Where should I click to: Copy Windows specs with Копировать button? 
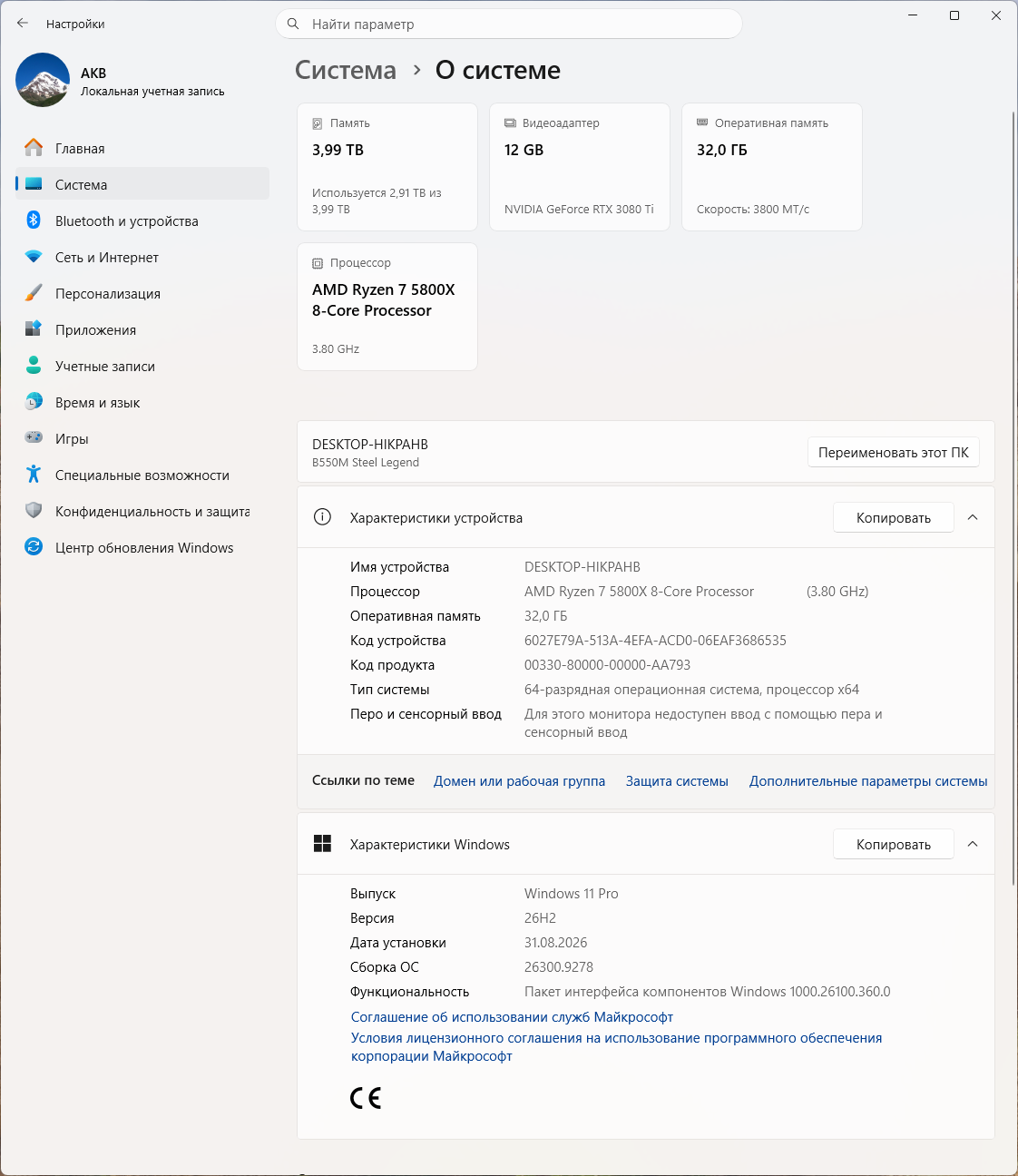pyautogui.click(x=894, y=844)
